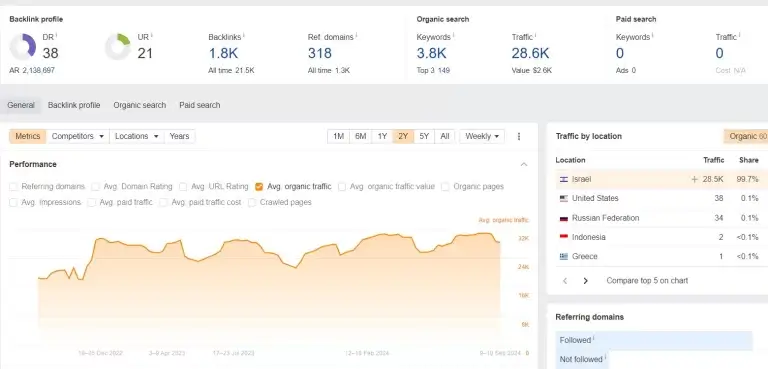Add Israel to chart plus icon
The width and height of the screenshot is (768, 369).
click(x=694, y=179)
